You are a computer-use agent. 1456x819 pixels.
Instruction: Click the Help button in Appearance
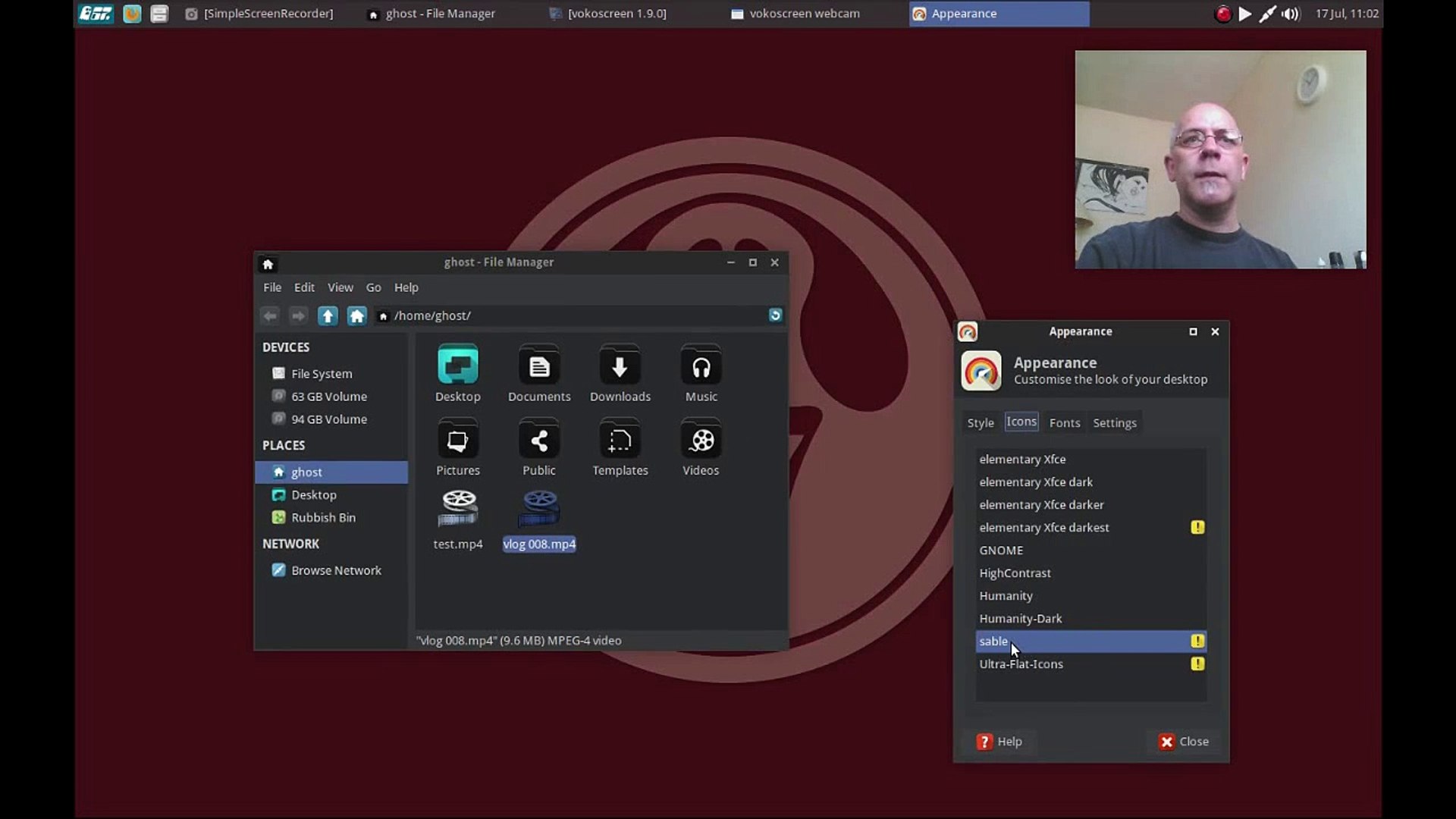tap(1000, 742)
